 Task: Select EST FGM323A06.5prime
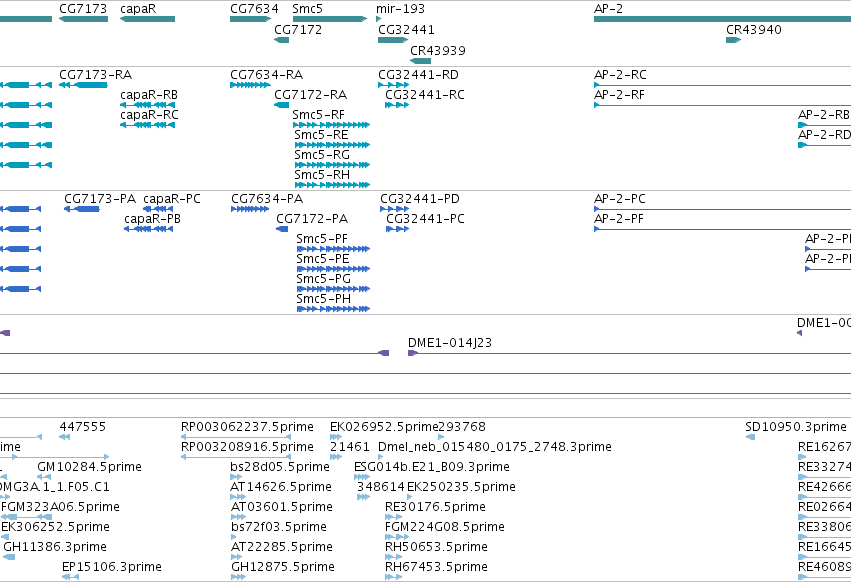[60, 508]
